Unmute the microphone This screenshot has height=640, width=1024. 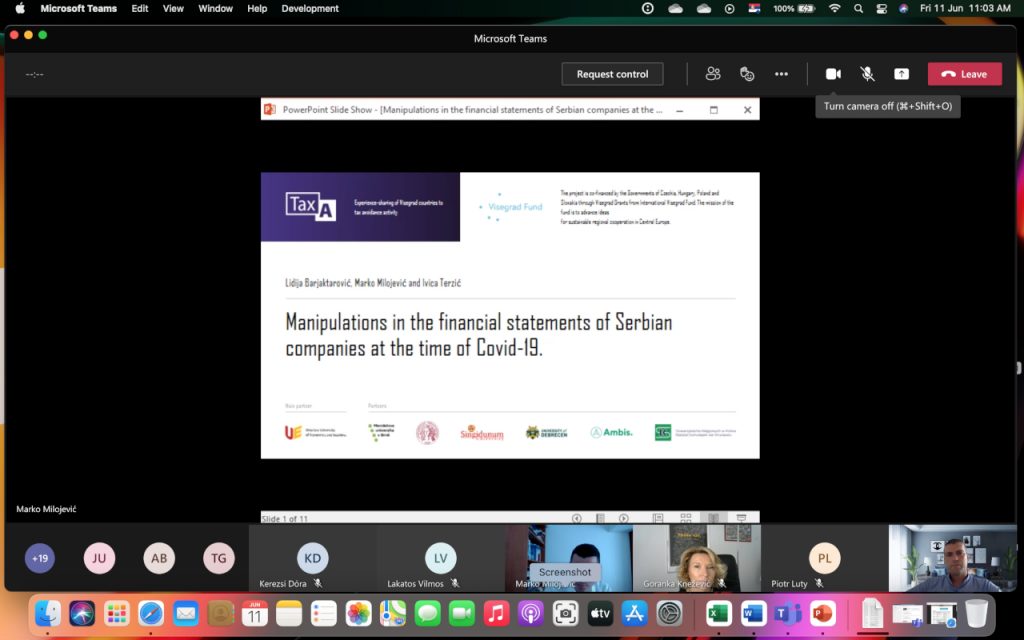pyautogui.click(x=867, y=74)
